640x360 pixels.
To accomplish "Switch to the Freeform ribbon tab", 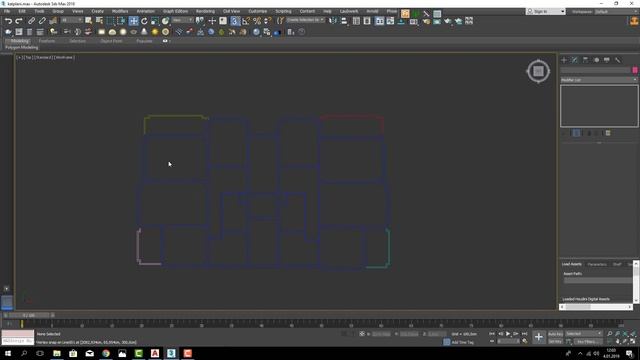I will pyautogui.click(x=47, y=41).
